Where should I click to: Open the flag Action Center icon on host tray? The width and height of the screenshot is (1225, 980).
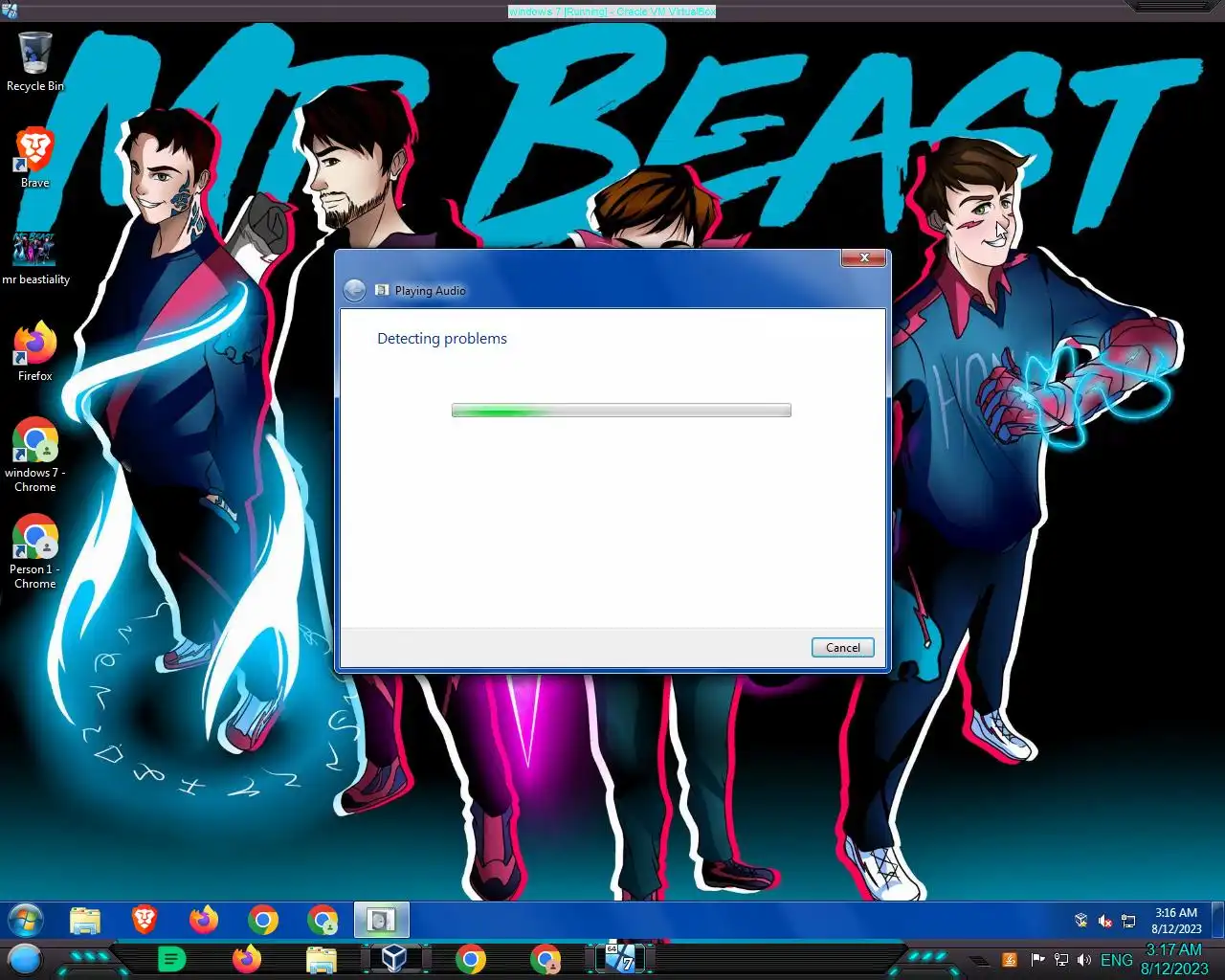[1037, 960]
